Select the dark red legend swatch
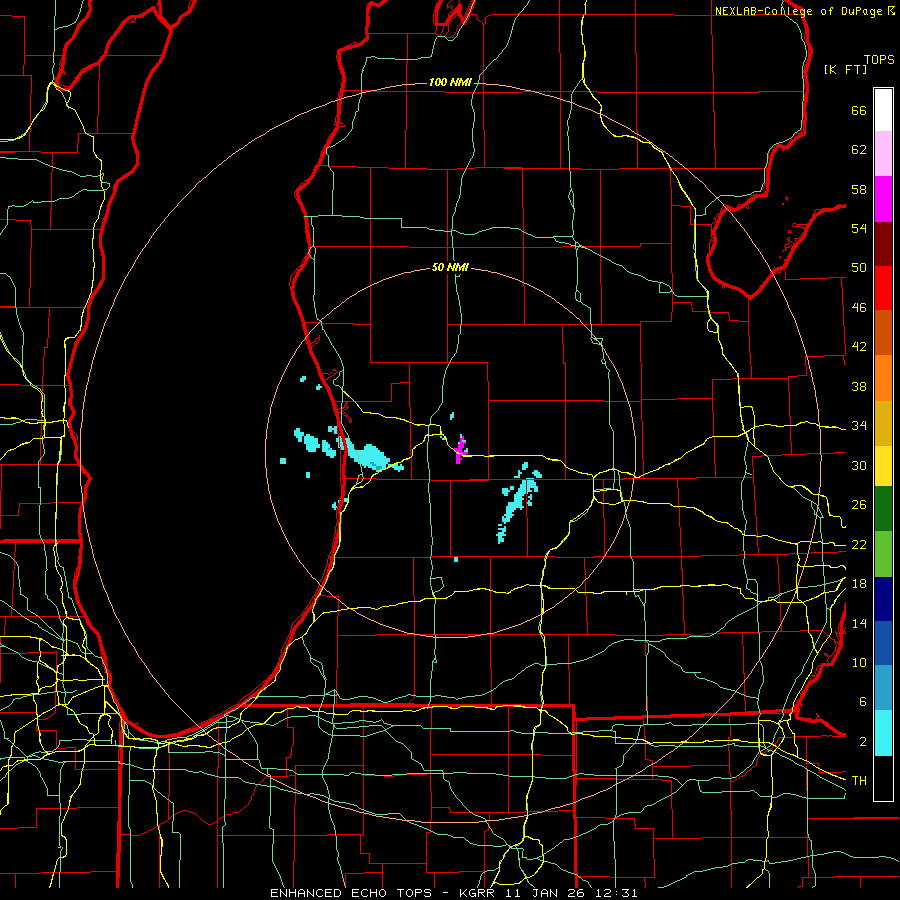Viewport: 900px width, 900px height. click(x=883, y=243)
